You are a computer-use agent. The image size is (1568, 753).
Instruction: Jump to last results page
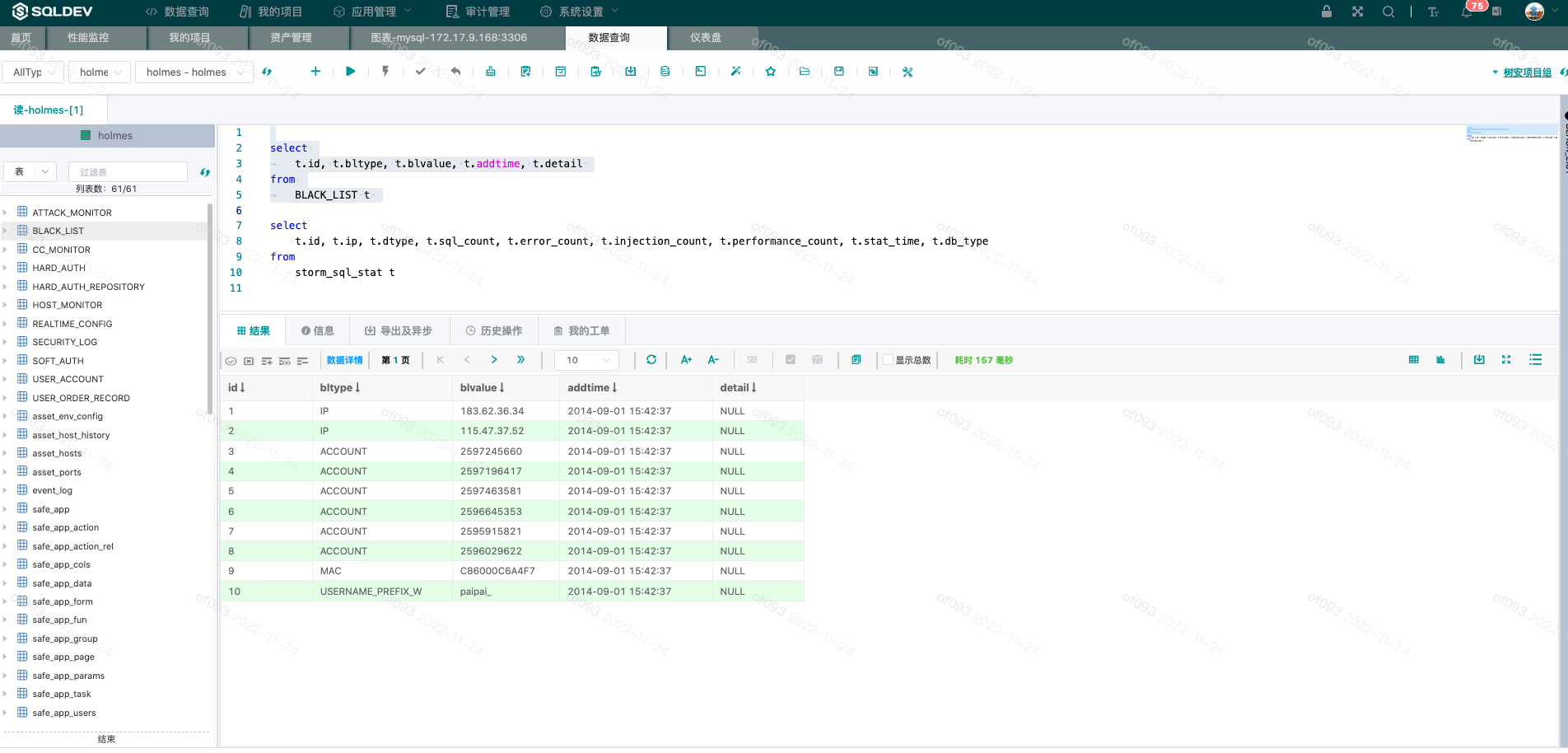pyautogui.click(x=520, y=360)
